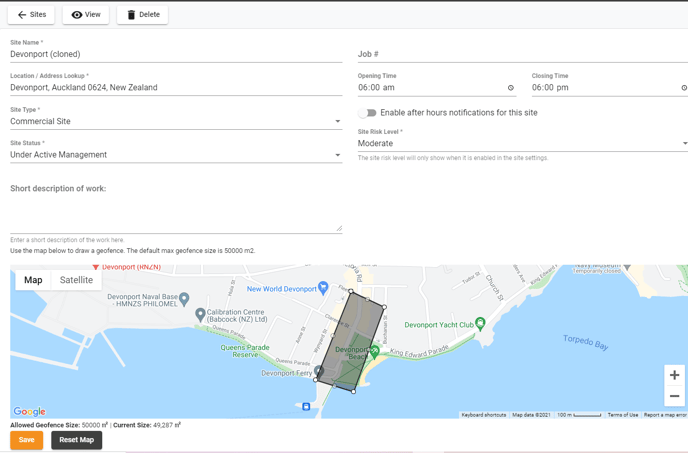
Task: Open the Site Risk Level dropdown
Action: 523,143
